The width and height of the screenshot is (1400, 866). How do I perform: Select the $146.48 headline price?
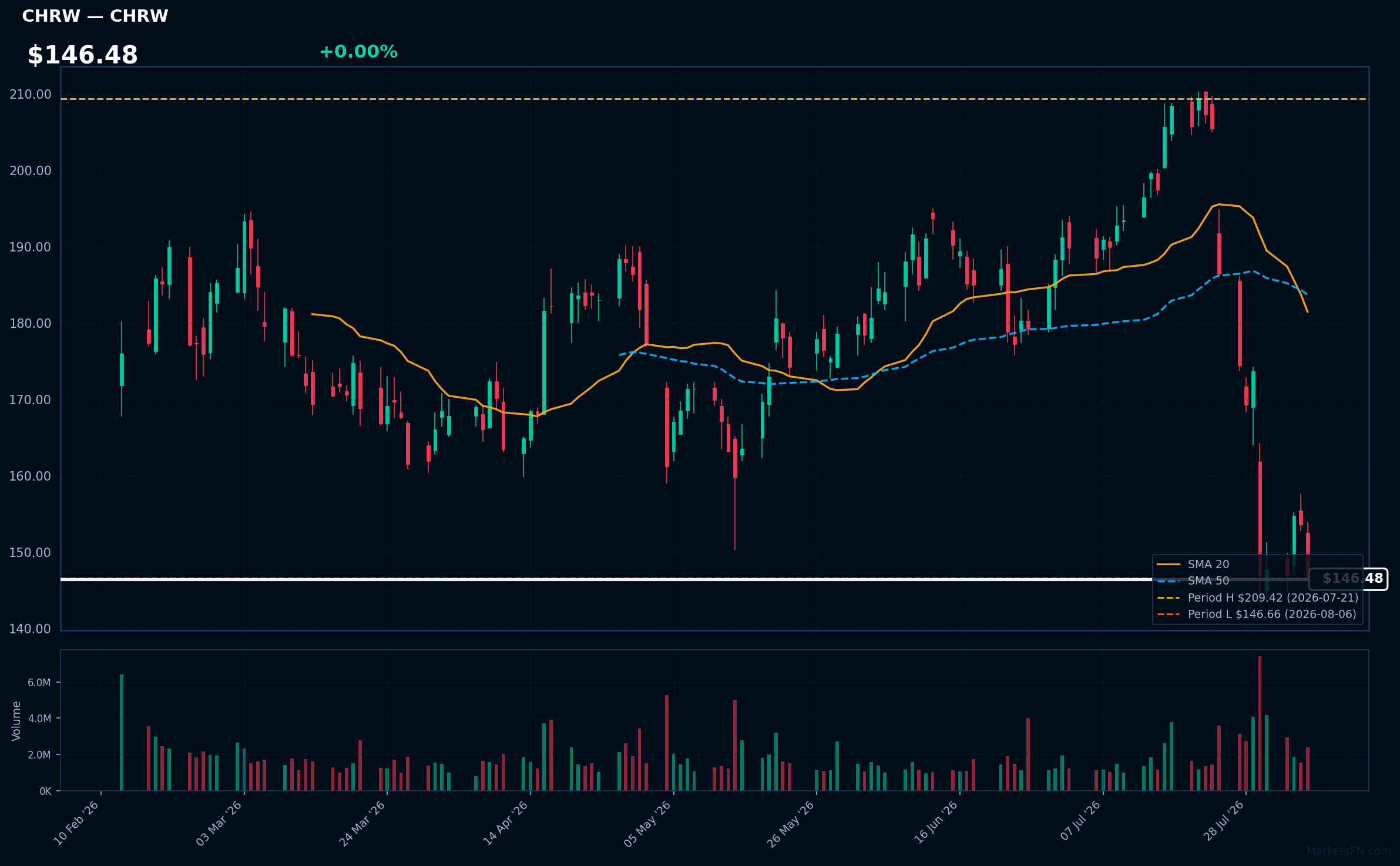[83, 55]
